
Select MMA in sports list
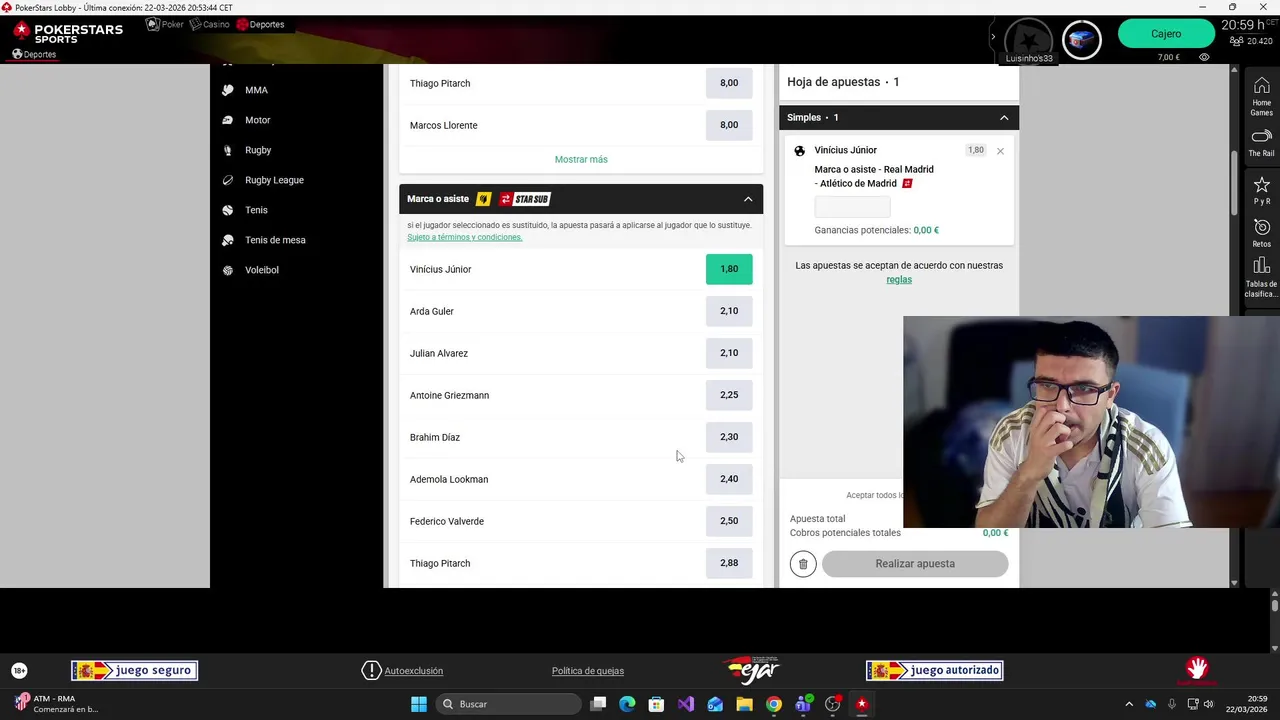[256, 90]
